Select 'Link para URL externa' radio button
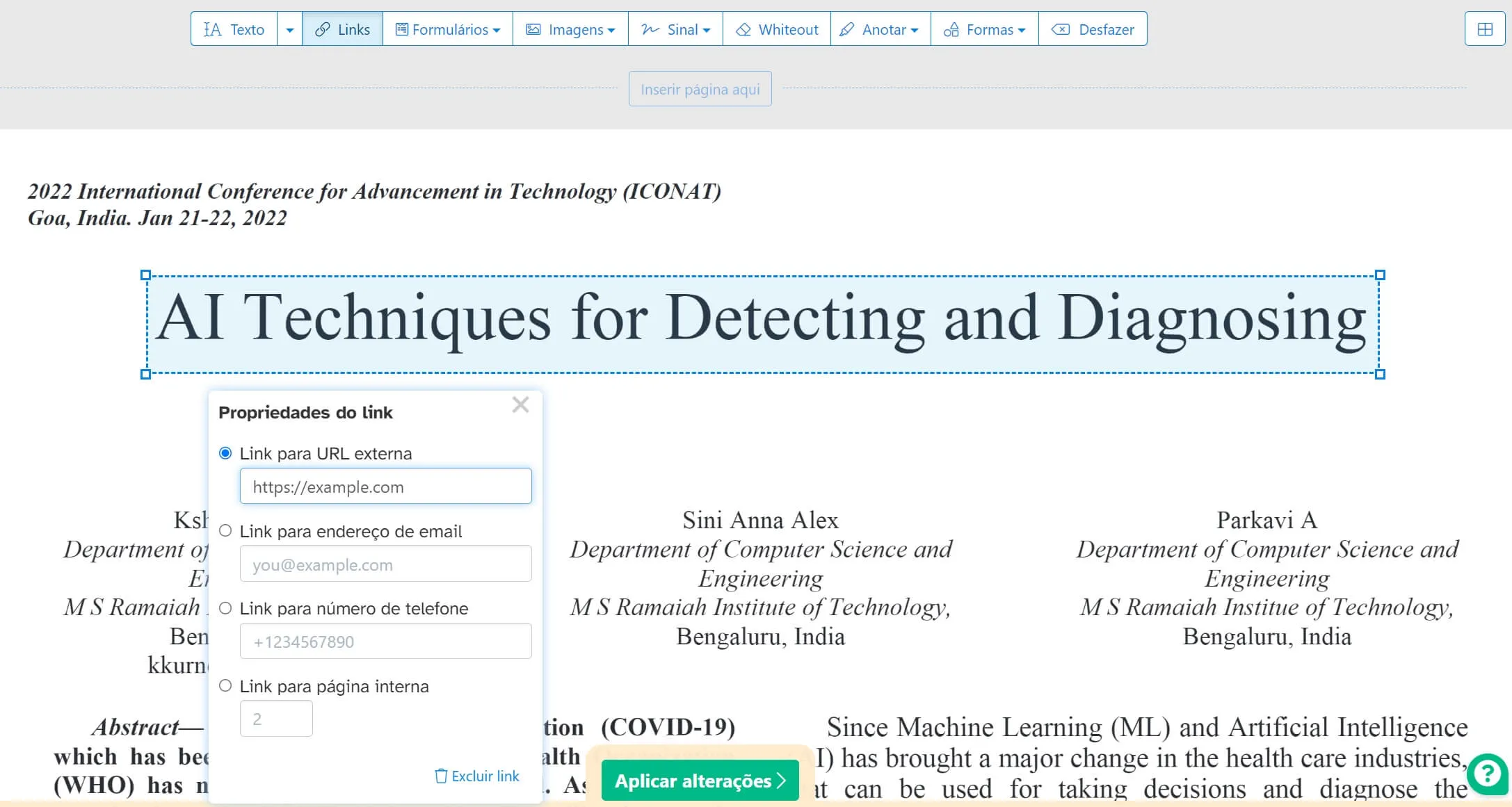 (225, 454)
